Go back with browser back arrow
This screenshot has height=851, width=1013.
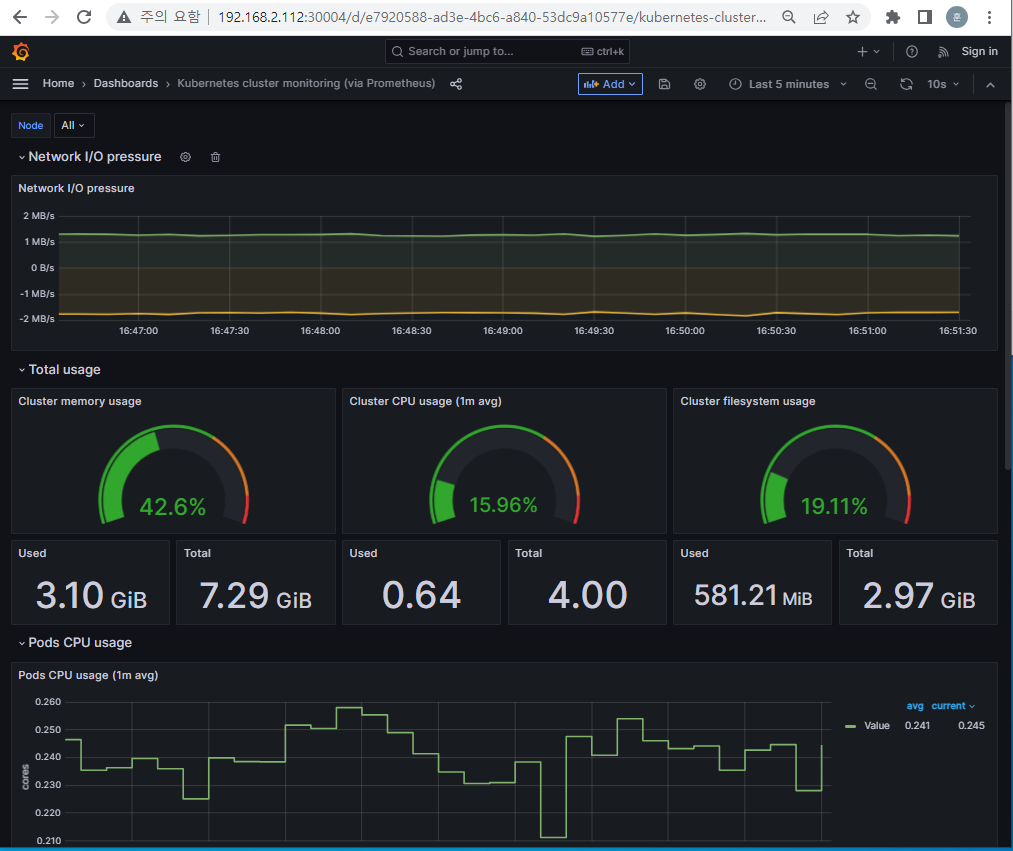(x=20, y=17)
